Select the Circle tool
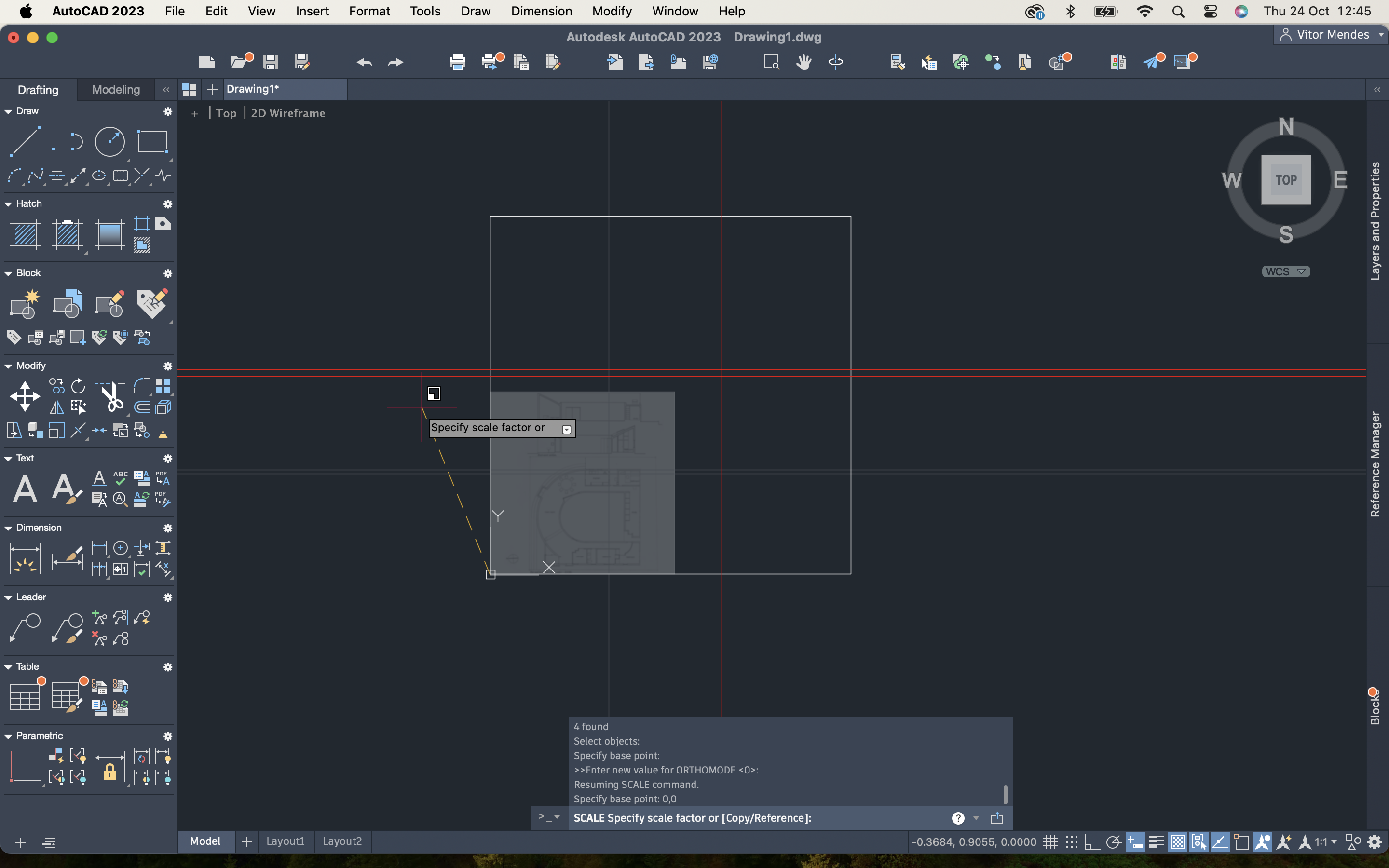The width and height of the screenshot is (1389, 868). click(109, 141)
